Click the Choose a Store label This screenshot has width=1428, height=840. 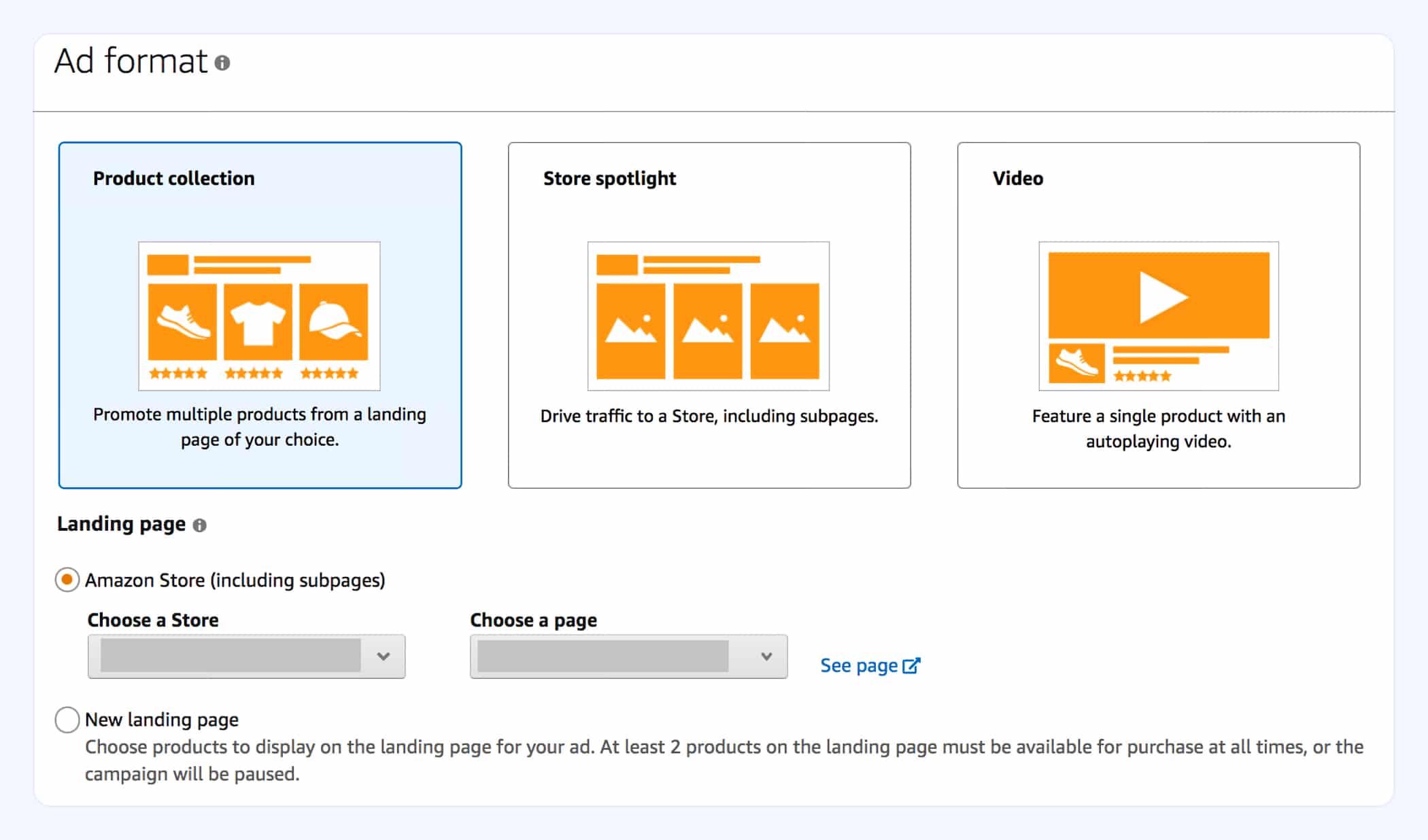[x=153, y=620]
